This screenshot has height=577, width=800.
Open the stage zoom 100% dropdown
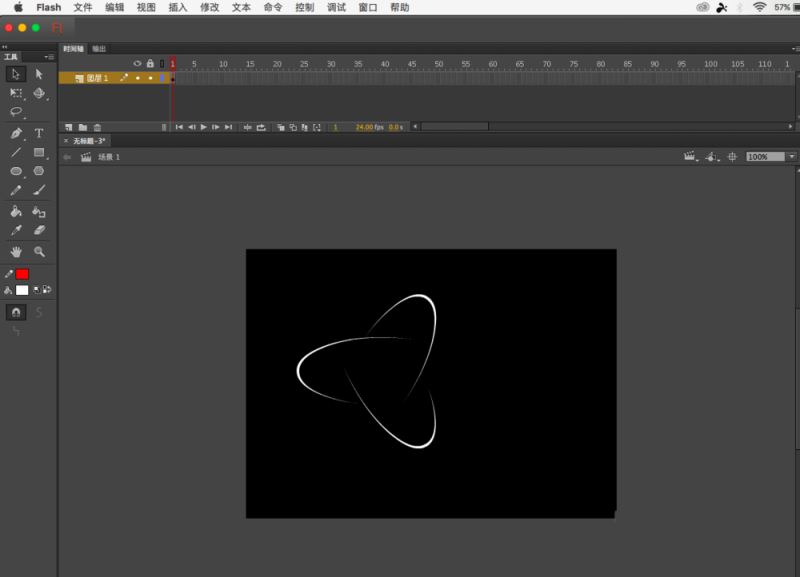click(791, 157)
